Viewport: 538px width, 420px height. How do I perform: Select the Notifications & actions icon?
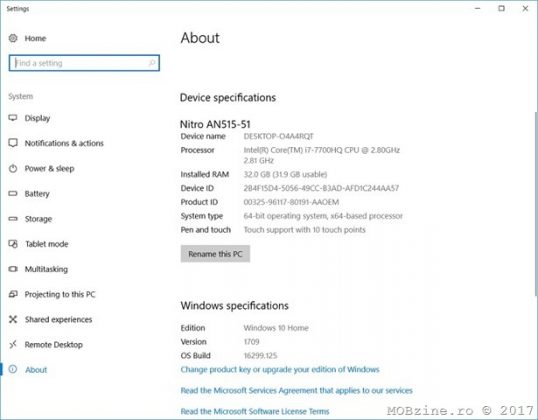[x=13, y=143]
